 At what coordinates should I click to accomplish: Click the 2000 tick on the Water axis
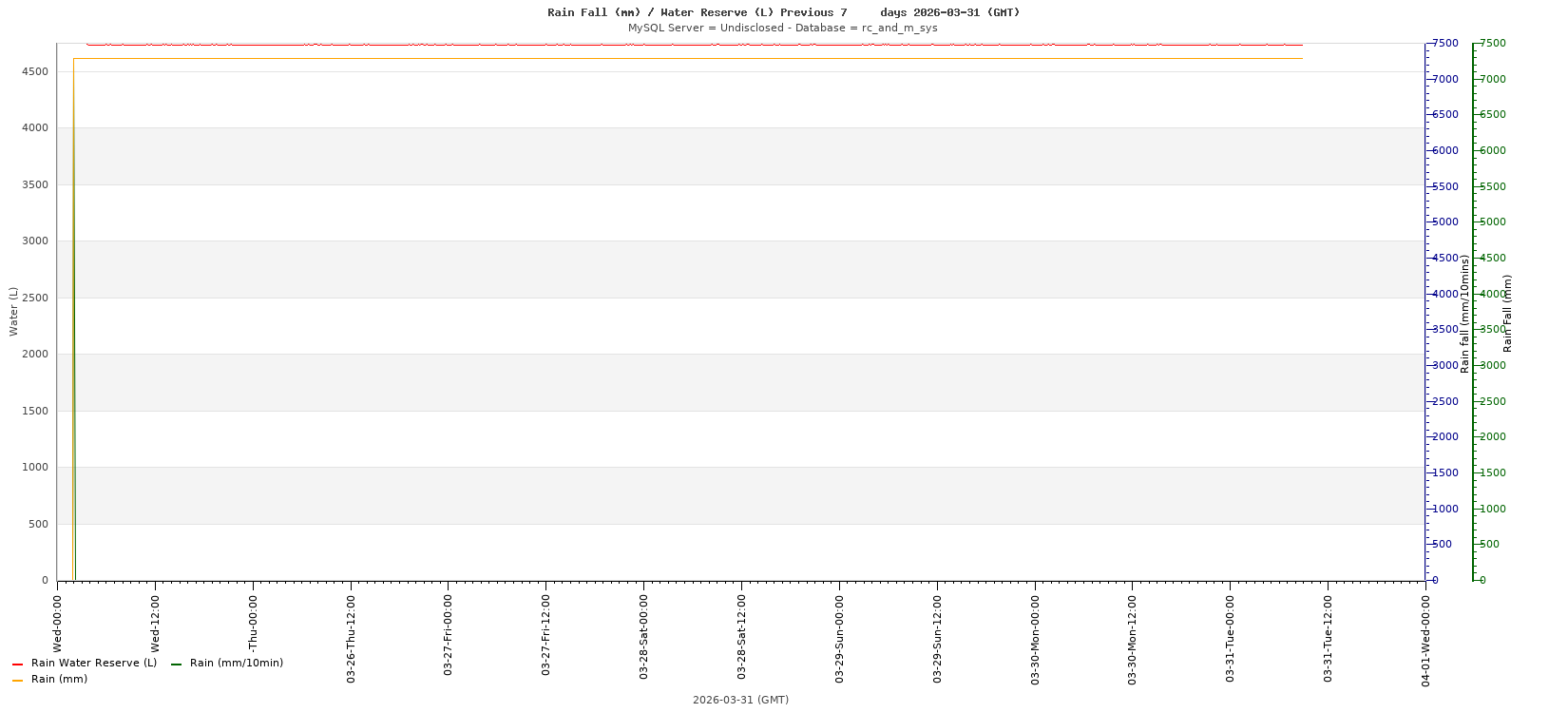tap(35, 355)
